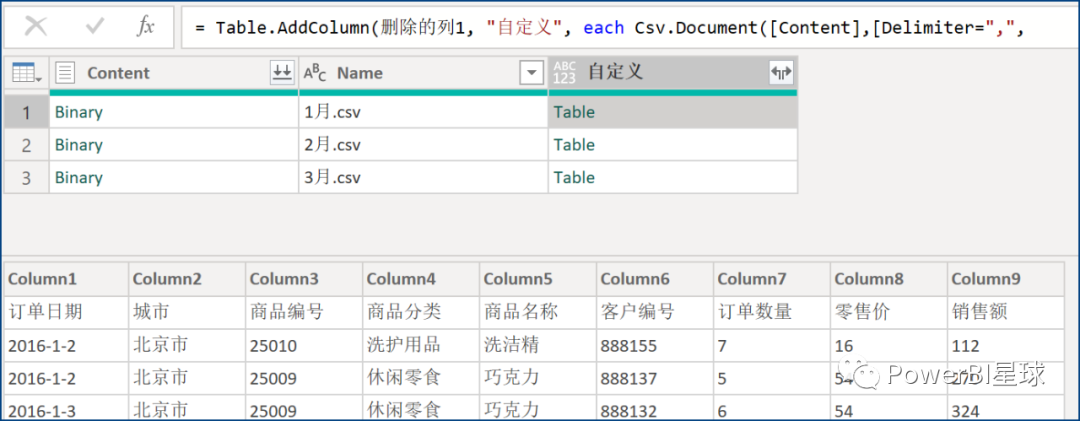Open the Table link for 2月.csv
Screen dimensions: 1080x421
tap(574, 145)
